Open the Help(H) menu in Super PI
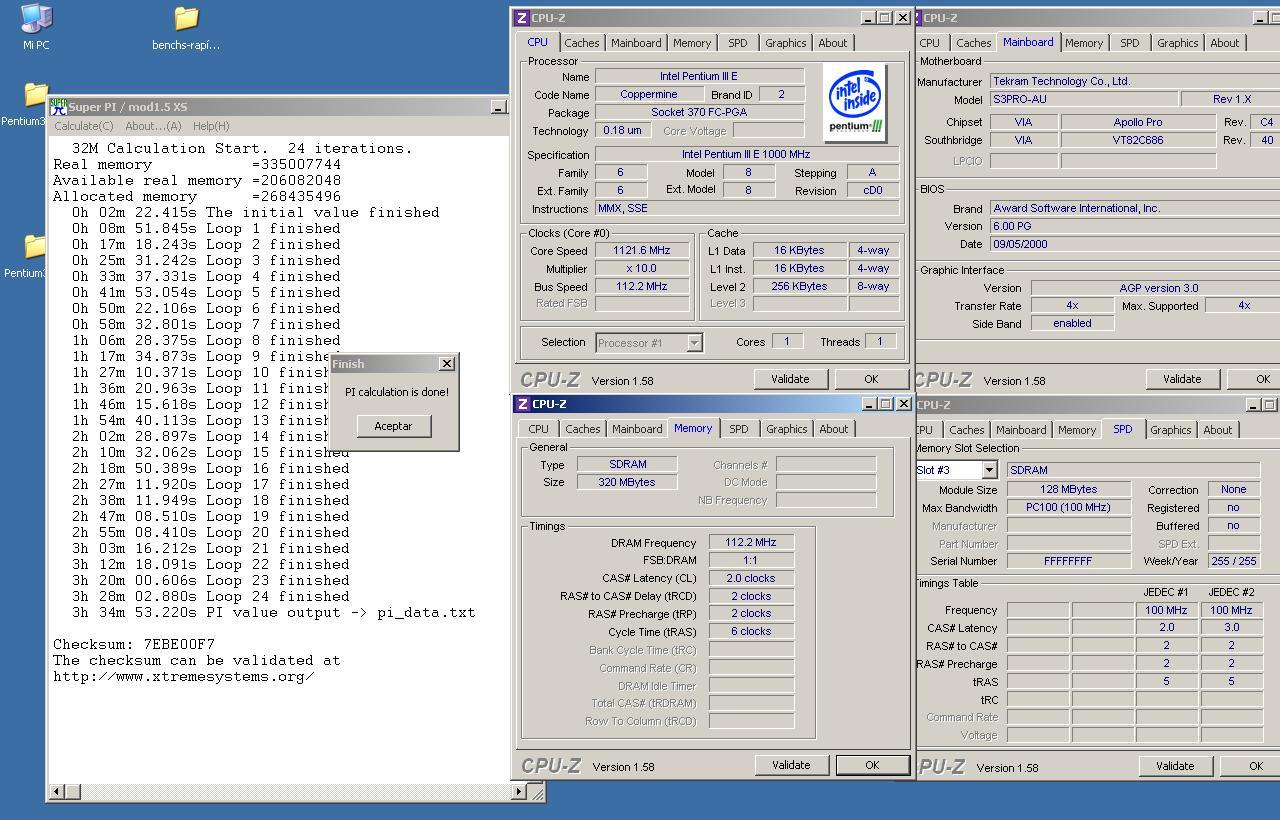This screenshot has height=820, width=1280. point(211,126)
